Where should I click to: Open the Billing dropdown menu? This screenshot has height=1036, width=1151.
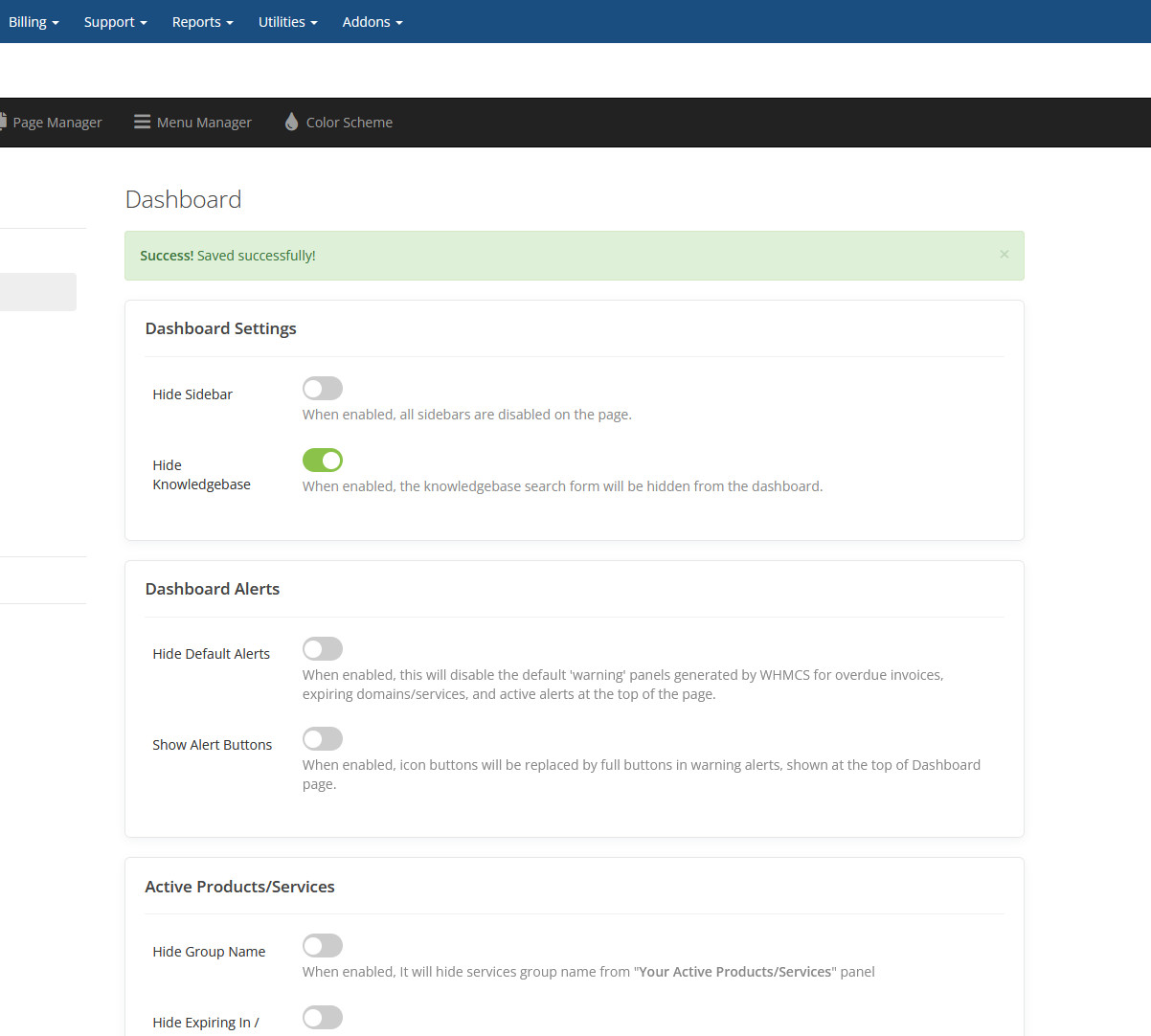tap(34, 21)
